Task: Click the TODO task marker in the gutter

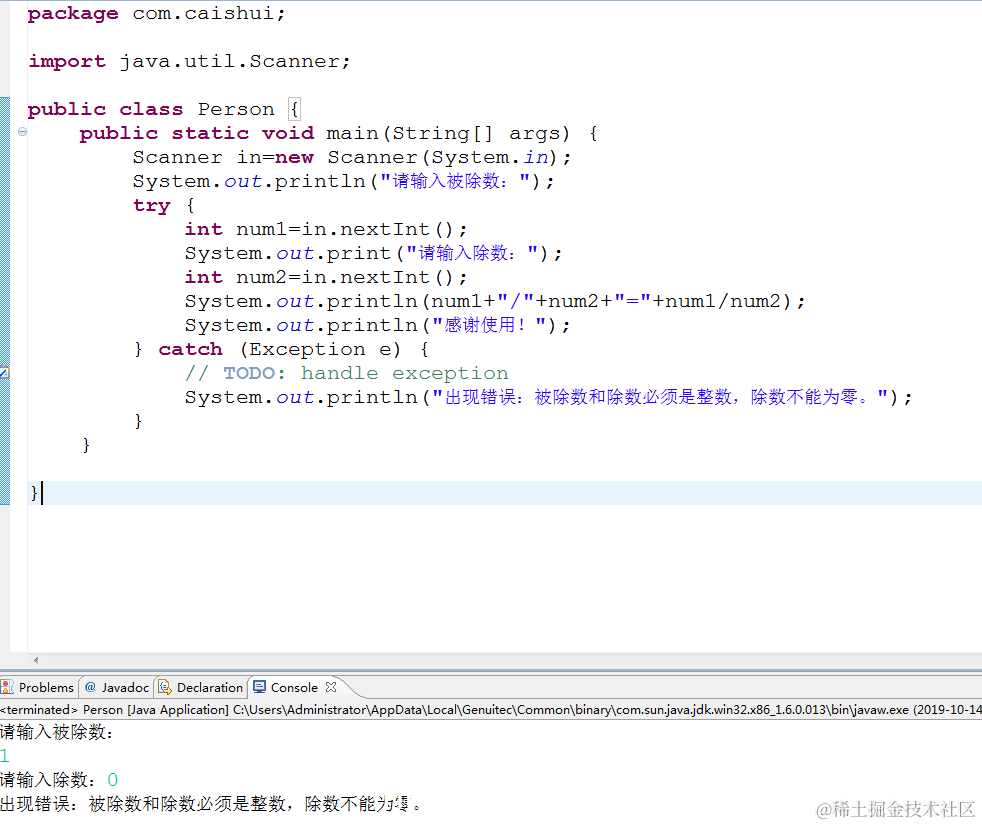Action: [x=4, y=373]
